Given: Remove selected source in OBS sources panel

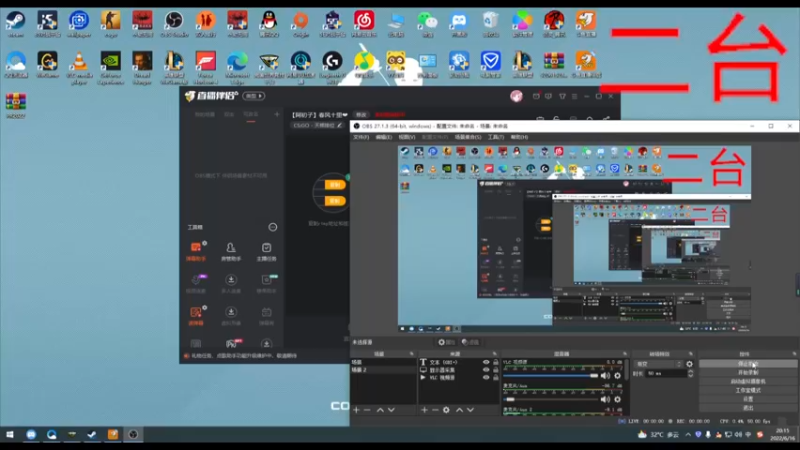Looking at the screenshot, I should tap(435, 410).
